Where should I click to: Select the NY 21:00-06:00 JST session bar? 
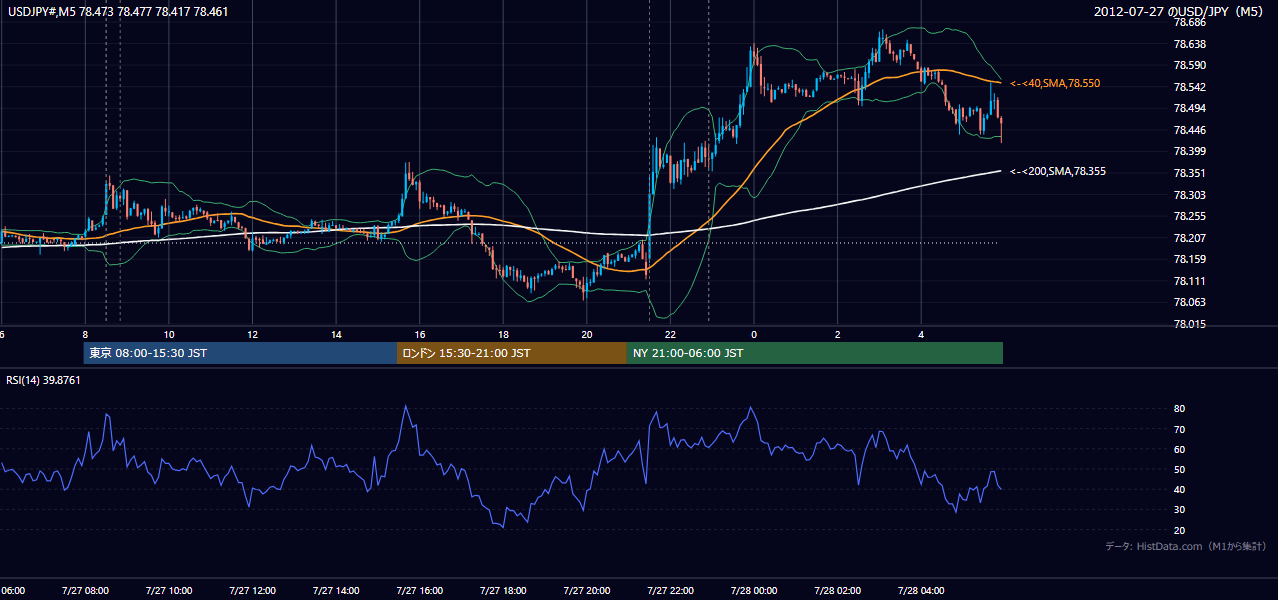pos(815,353)
